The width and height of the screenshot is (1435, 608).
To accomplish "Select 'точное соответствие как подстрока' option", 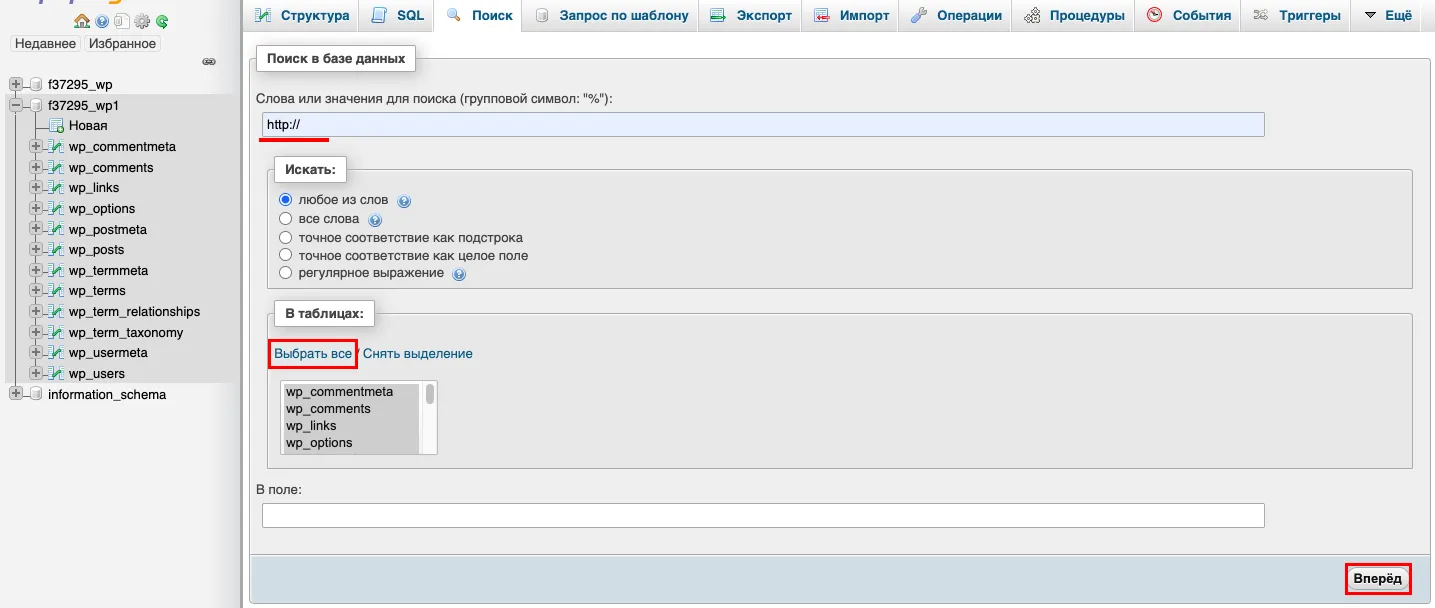I will click(x=286, y=237).
